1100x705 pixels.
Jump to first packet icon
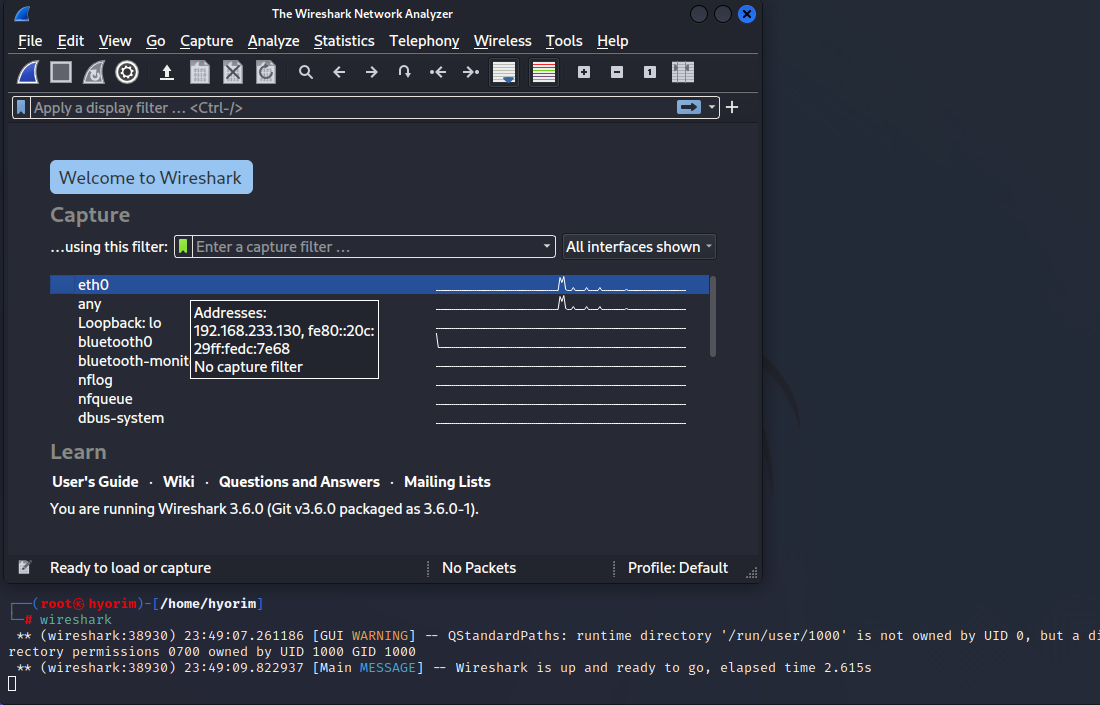[438, 72]
